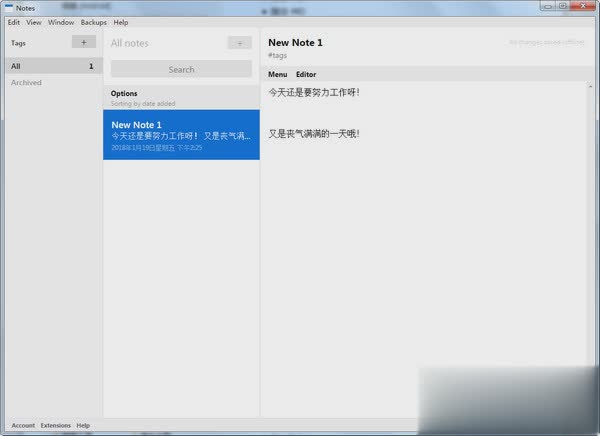Select the New Note 1 list entry
This screenshot has width=600, height=436.
tap(181, 135)
